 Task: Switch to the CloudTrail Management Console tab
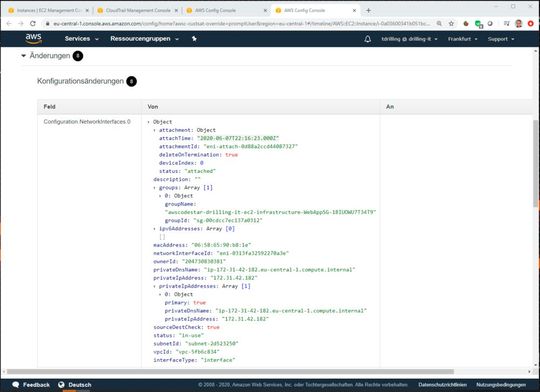tap(138, 10)
